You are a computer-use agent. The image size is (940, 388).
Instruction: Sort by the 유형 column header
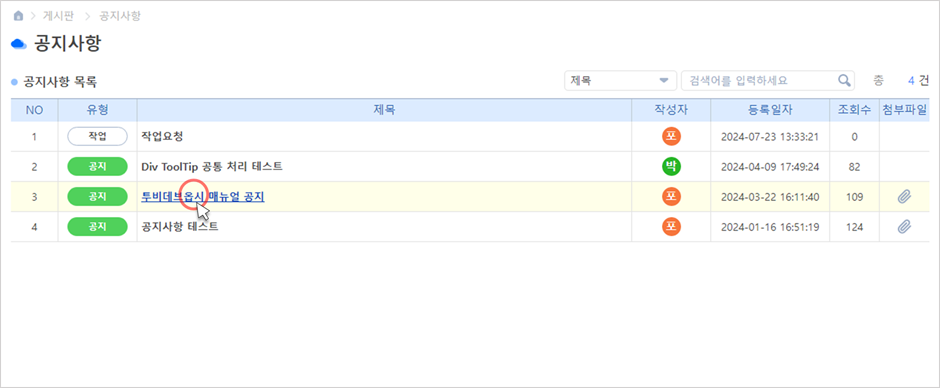pyautogui.click(x=98, y=110)
